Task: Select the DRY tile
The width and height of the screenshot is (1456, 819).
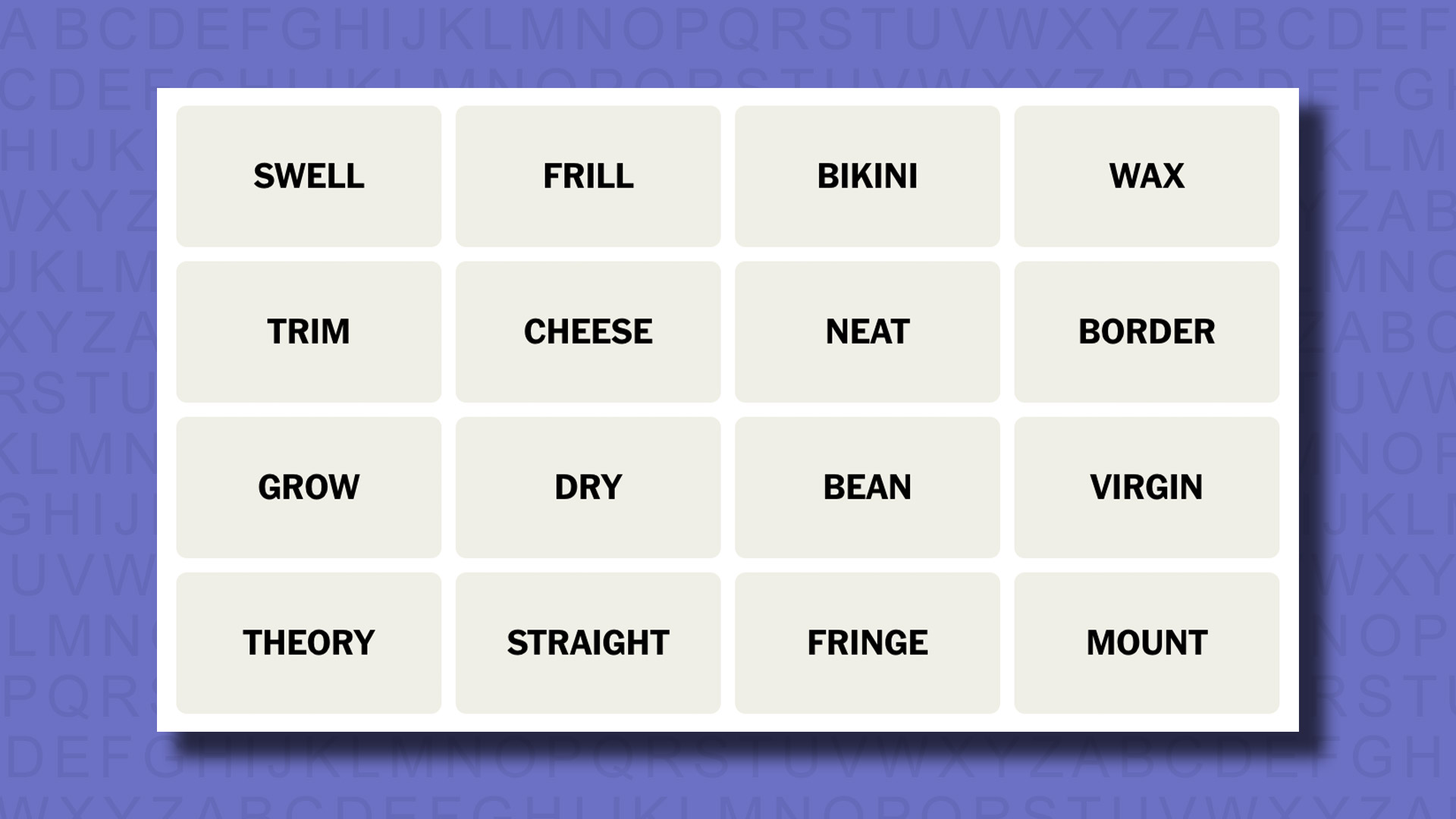Action: tap(587, 487)
